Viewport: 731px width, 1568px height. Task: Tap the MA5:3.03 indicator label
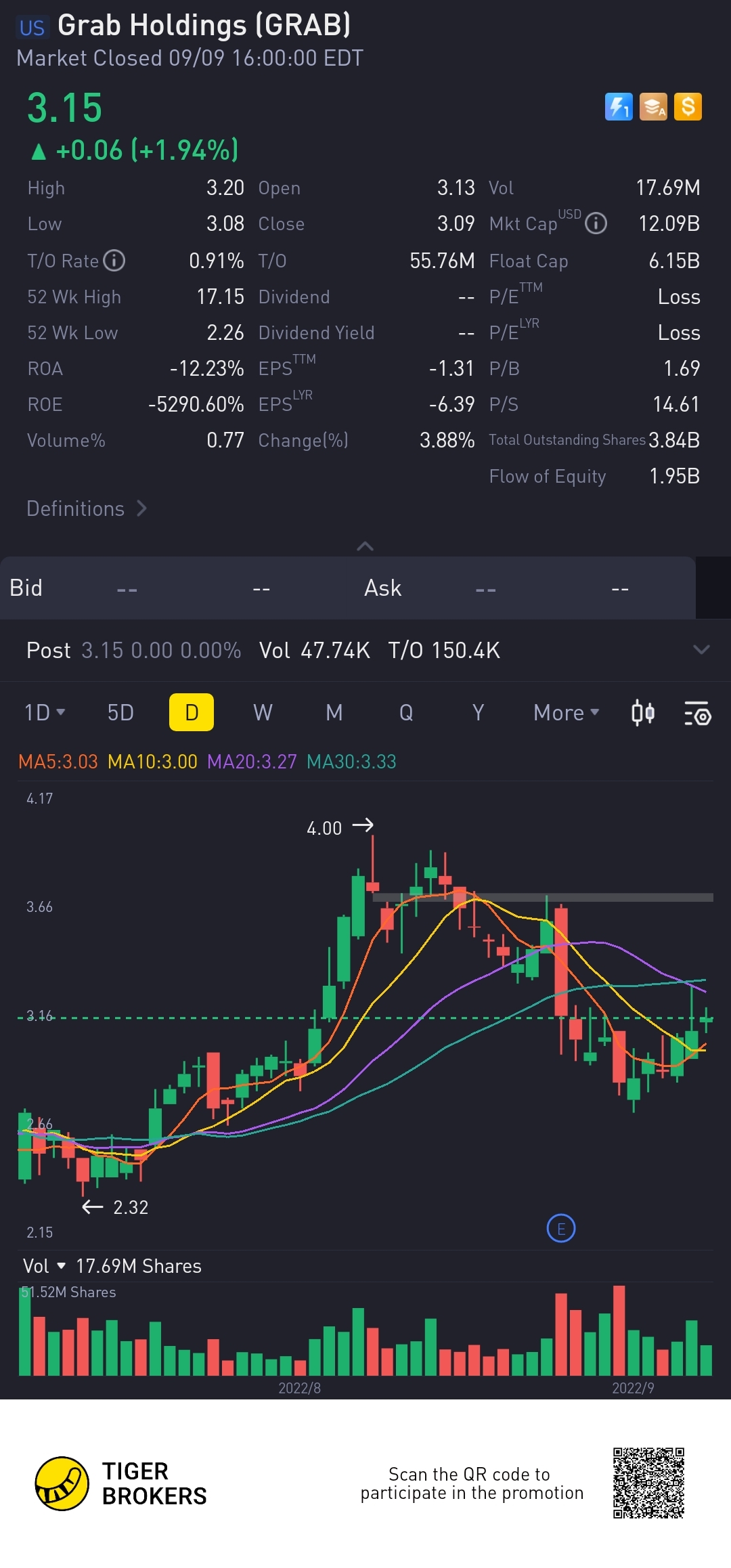pyautogui.click(x=58, y=762)
